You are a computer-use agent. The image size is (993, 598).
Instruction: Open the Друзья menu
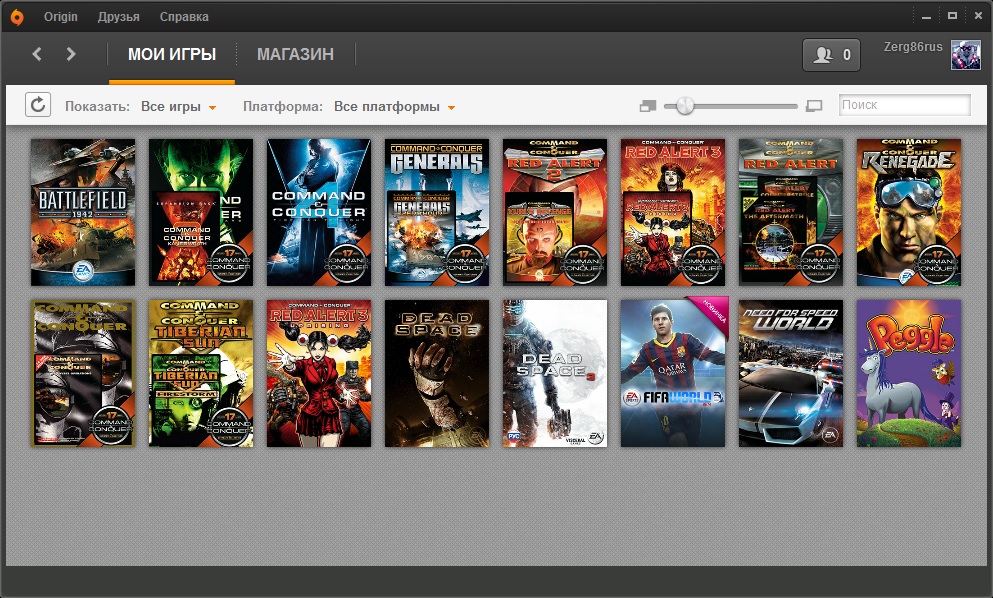[118, 17]
